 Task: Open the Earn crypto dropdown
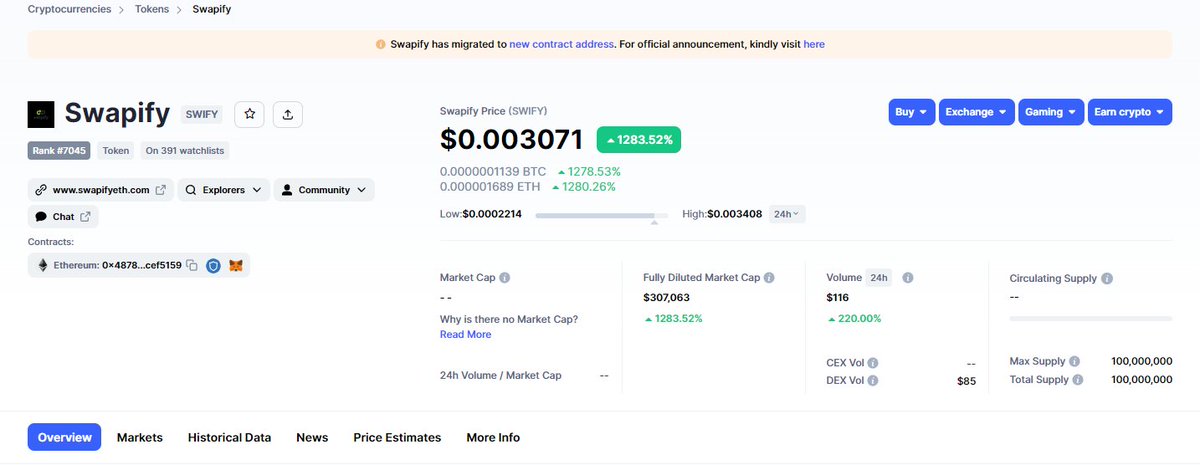pyautogui.click(x=1130, y=112)
